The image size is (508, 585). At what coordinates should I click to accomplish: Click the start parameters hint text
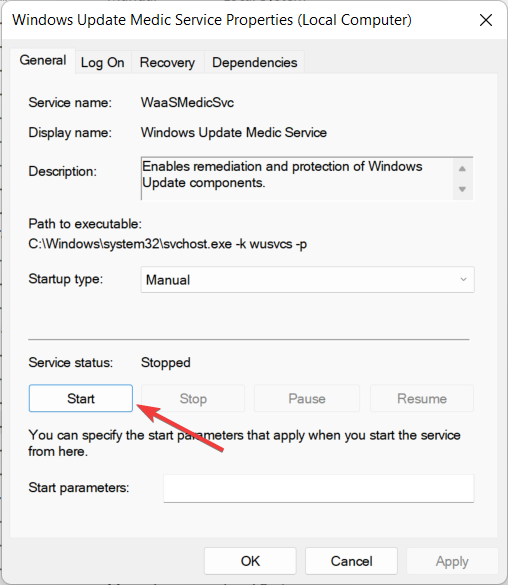pyautogui.click(x=244, y=443)
